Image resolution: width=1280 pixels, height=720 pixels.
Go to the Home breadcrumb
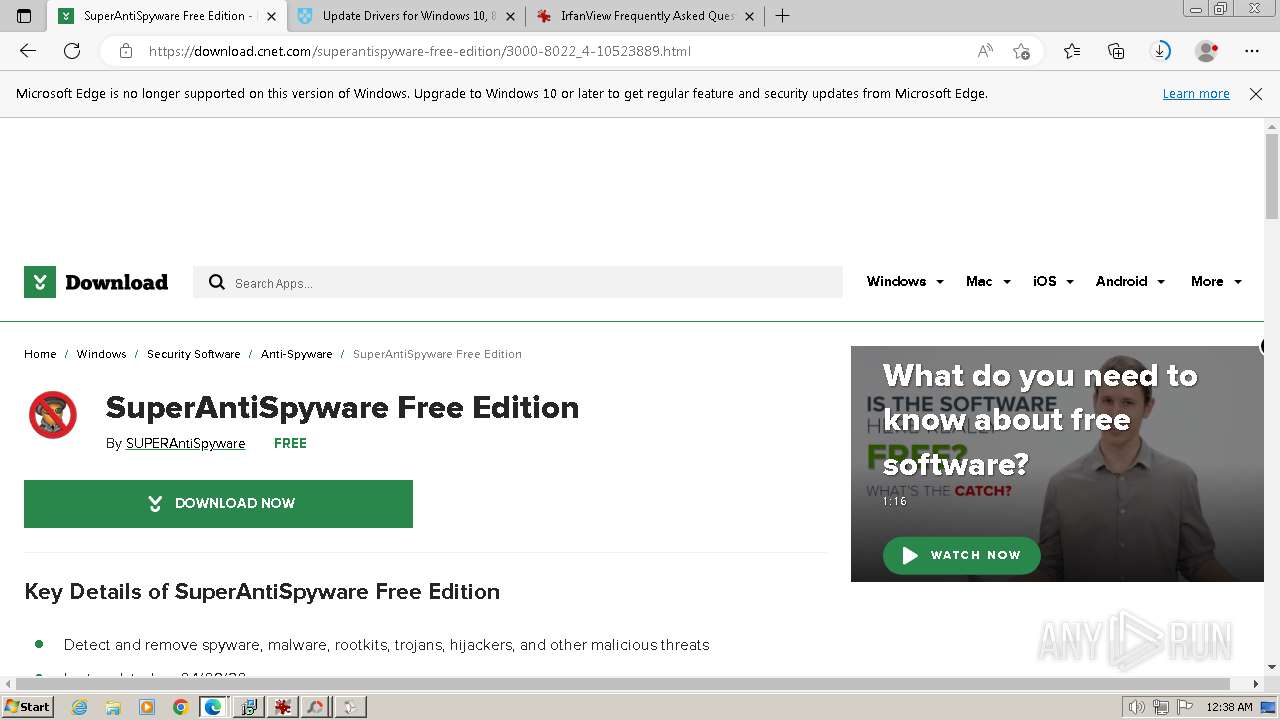[40, 354]
